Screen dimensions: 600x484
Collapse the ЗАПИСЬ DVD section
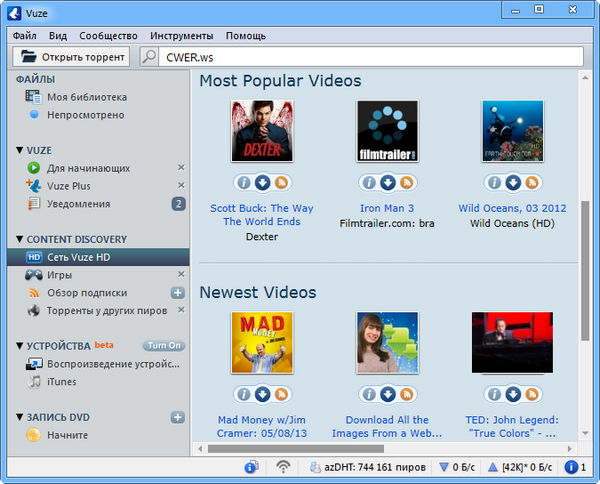click(20, 417)
